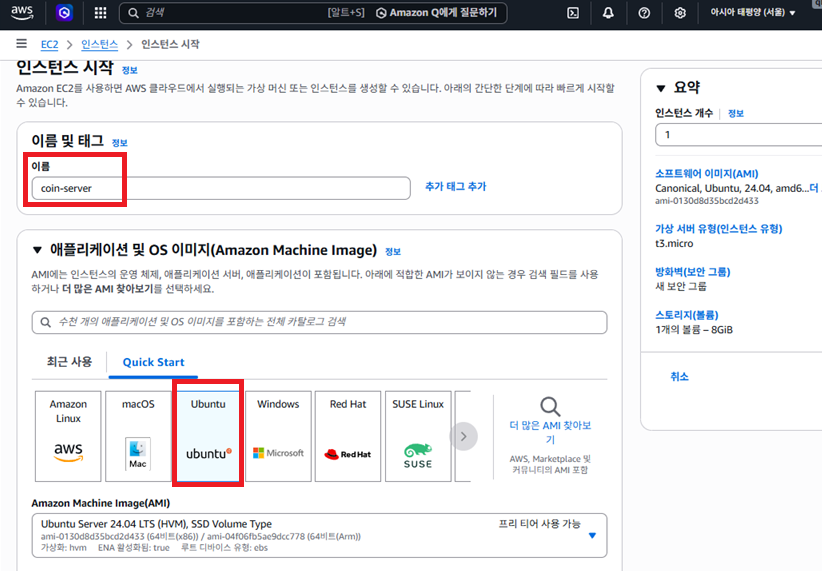Collapse the 요약 summary panel
Screen dimensions: 822x571
click(x=661, y=89)
